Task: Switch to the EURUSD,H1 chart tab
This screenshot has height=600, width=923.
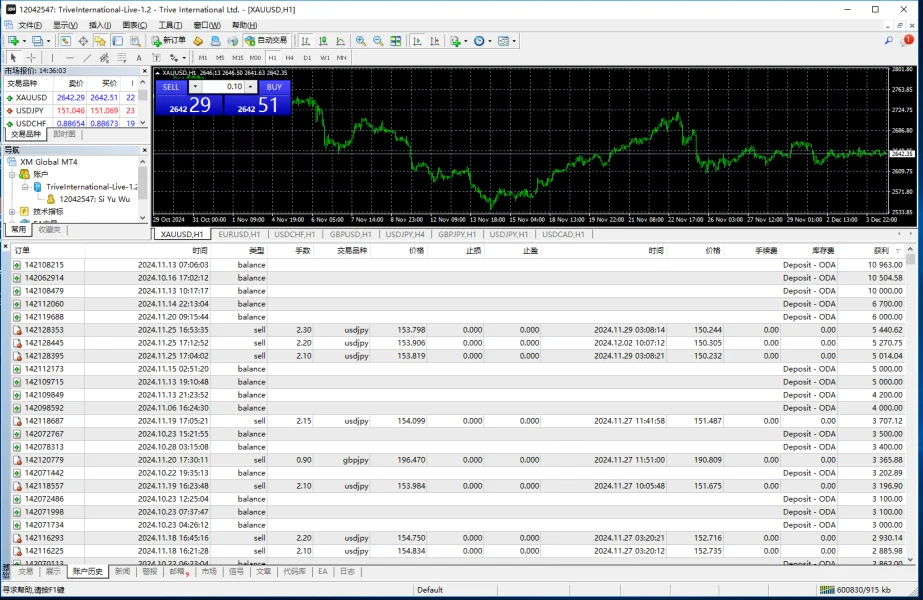Action: pyautogui.click(x=239, y=234)
